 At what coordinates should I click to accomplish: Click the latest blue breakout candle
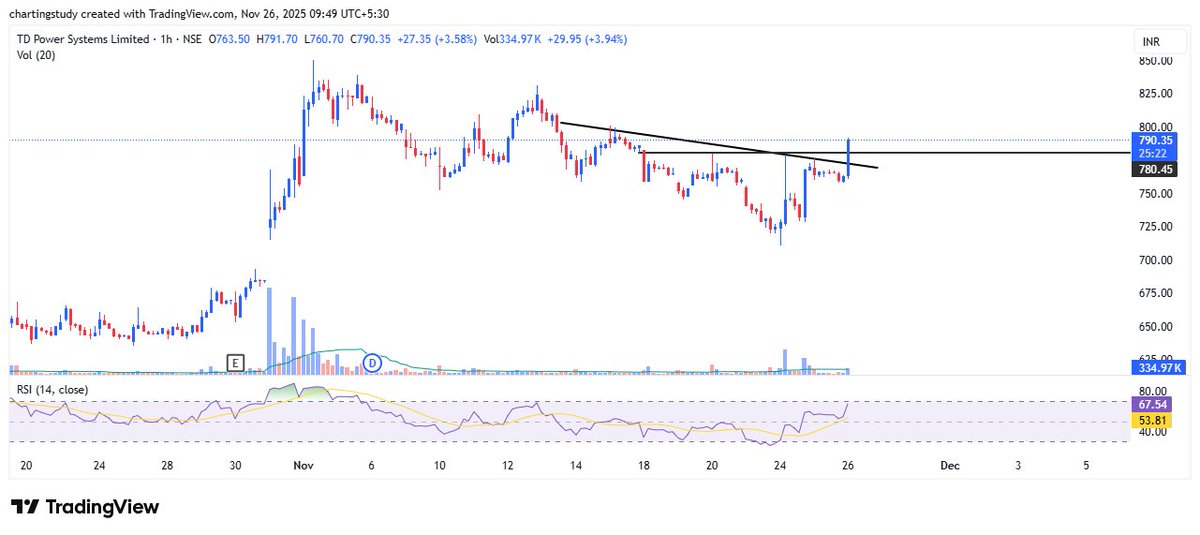pyautogui.click(x=849, y=160)
